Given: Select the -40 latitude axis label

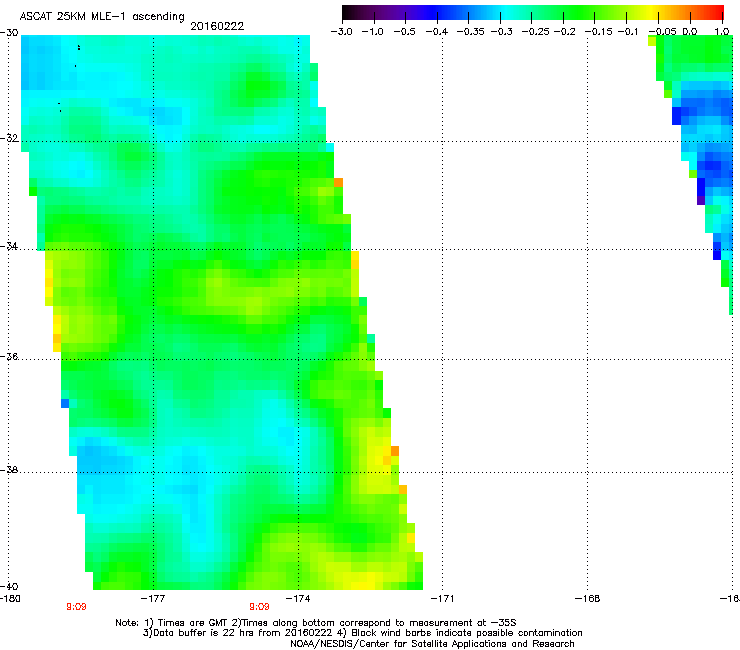Looking at the screenshot, I should (x=9, y=586).
